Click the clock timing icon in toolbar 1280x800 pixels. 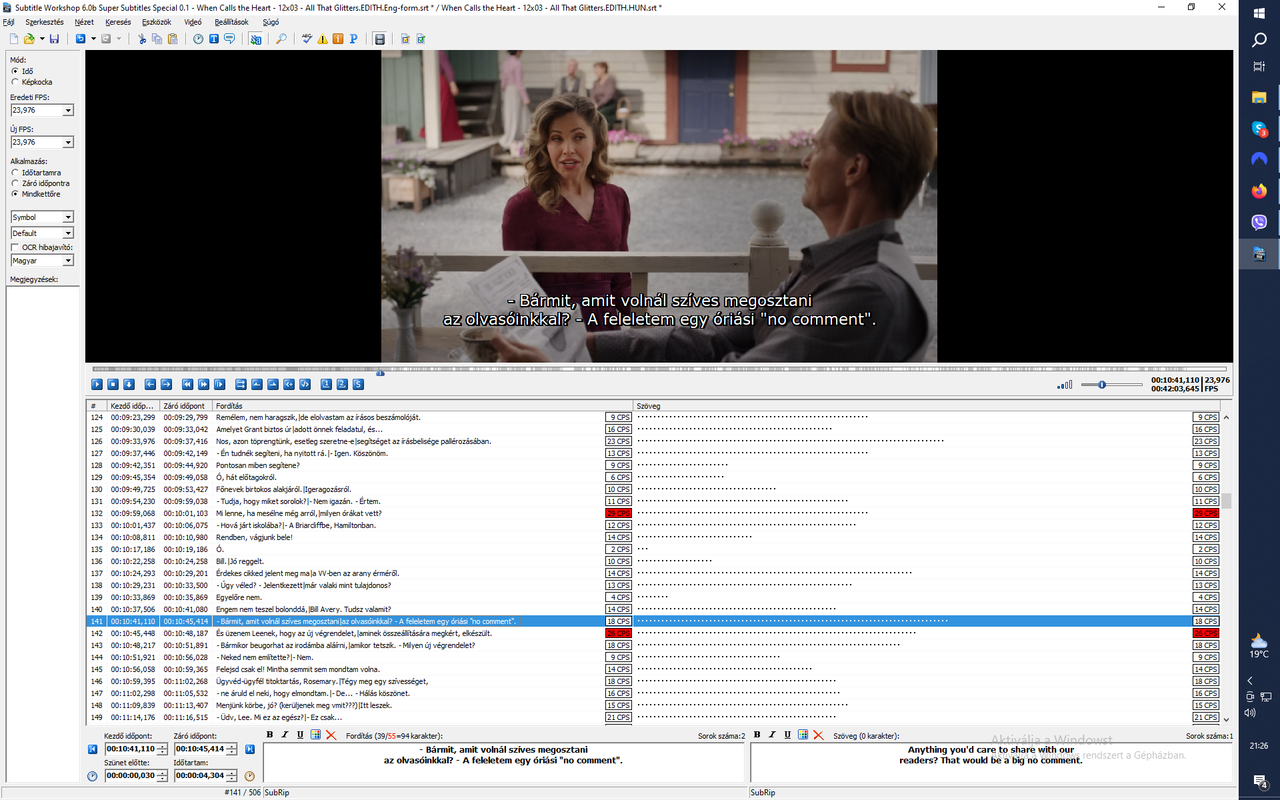[198, 39]
